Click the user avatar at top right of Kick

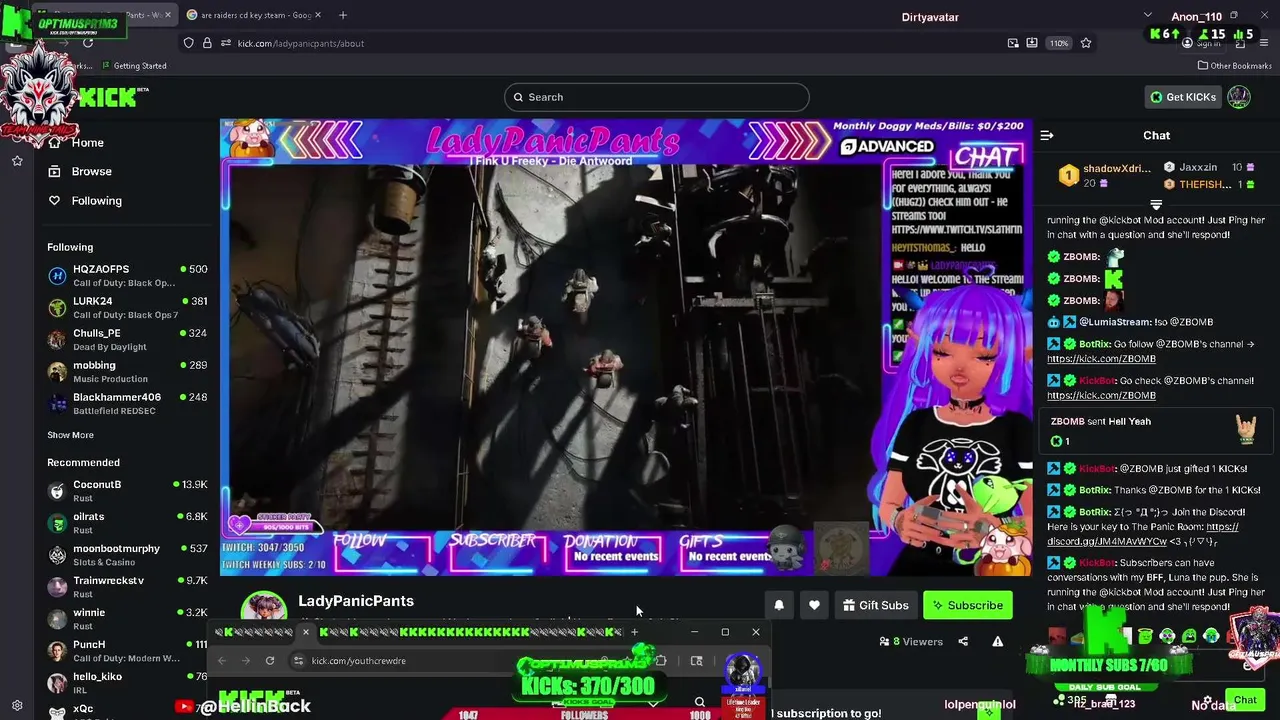point(1239,97)
